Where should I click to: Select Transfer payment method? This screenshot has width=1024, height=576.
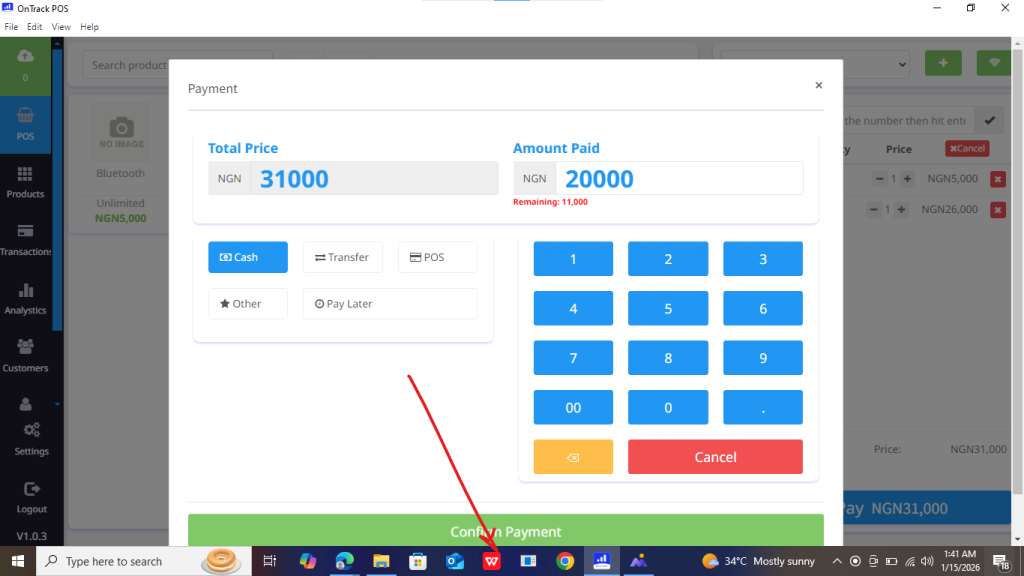(x=342, y=257)
